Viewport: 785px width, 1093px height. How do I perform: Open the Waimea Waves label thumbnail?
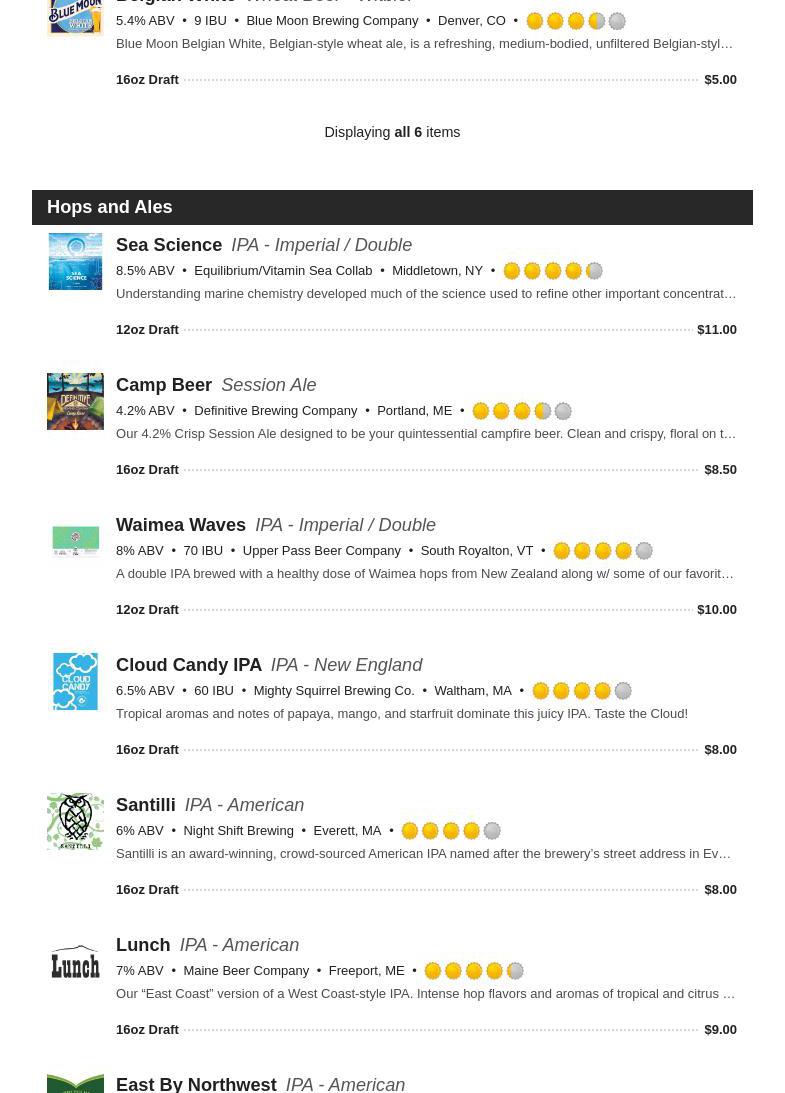(x=75, y=541)
